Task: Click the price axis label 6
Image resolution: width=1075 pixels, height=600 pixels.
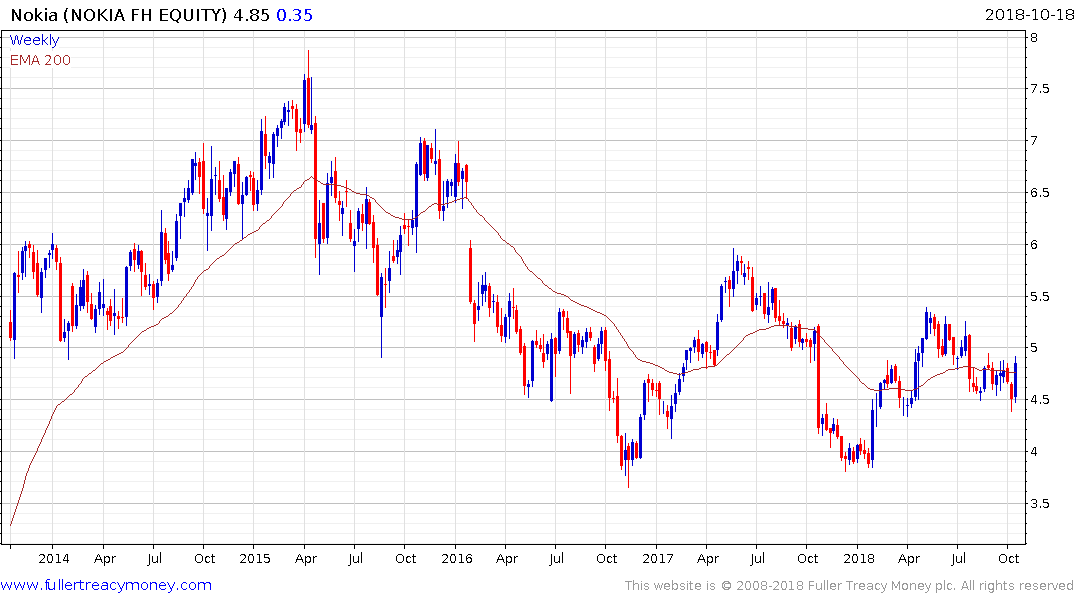Action: click(x=1034, y=245)
